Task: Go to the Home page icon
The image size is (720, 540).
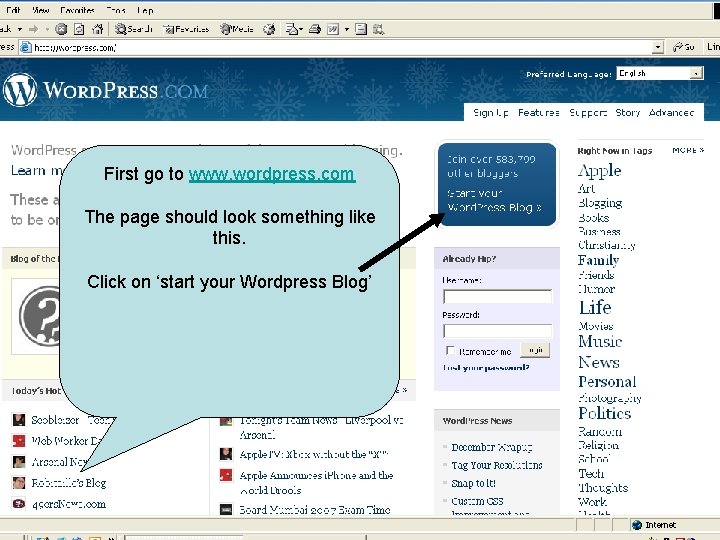Action: (x=97, y=29)
